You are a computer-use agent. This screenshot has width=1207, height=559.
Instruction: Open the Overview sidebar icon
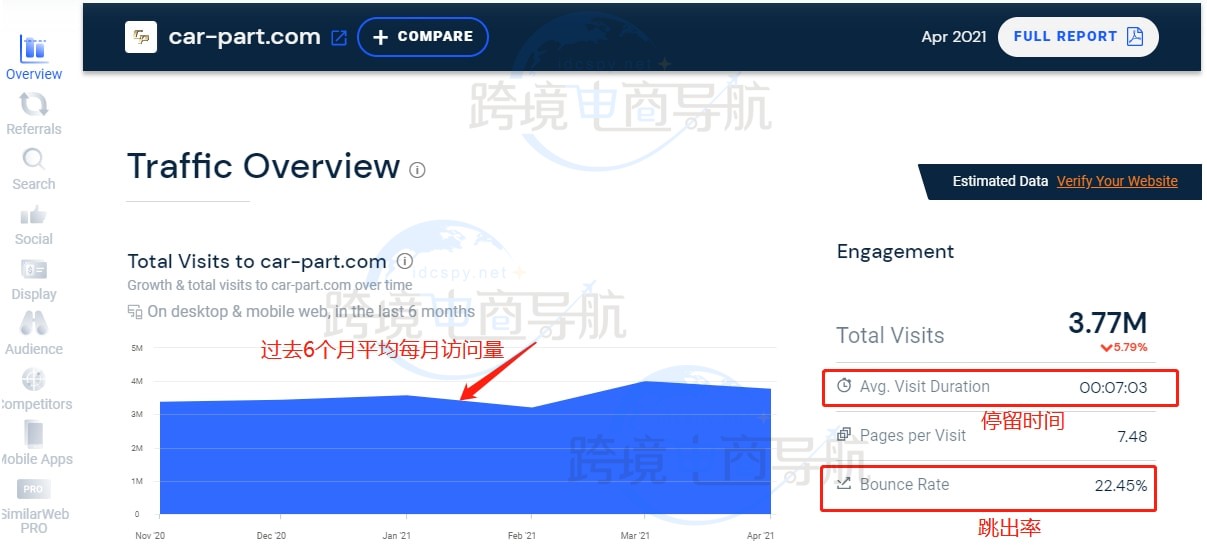pyautogui.click(x=33, y=48)
